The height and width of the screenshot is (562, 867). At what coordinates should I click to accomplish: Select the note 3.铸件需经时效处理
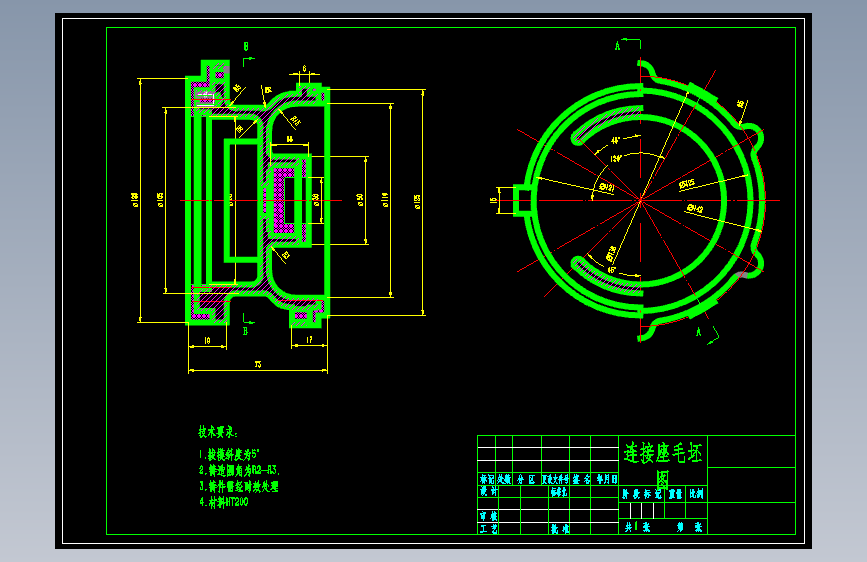[x=239, y=487]
